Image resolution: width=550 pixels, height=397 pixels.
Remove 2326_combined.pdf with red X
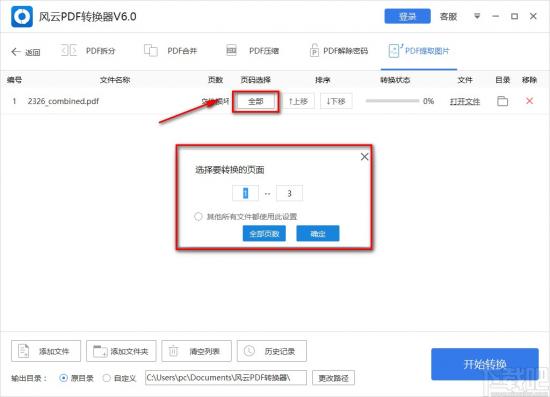point(530,101)
